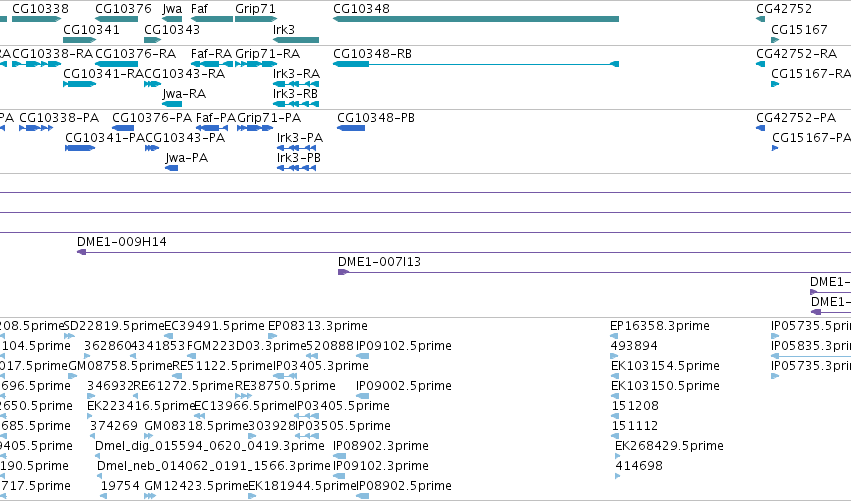This screenshot has width=851, height=501.
Task: Click EST Dmel_dig_015594_0620_0419.3prime
Action: click(x=209, y=446)
